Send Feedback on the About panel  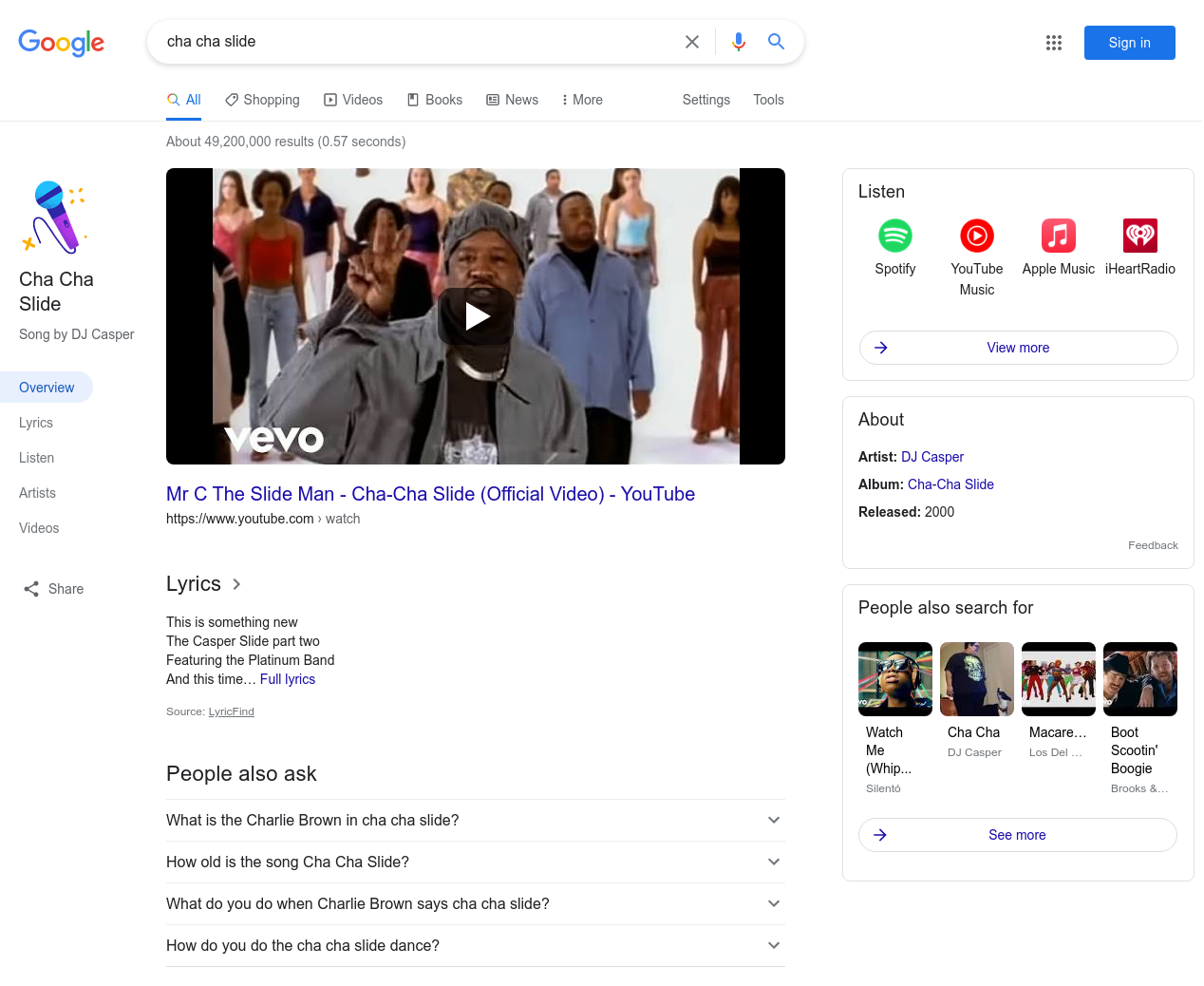pos(1153,545)
